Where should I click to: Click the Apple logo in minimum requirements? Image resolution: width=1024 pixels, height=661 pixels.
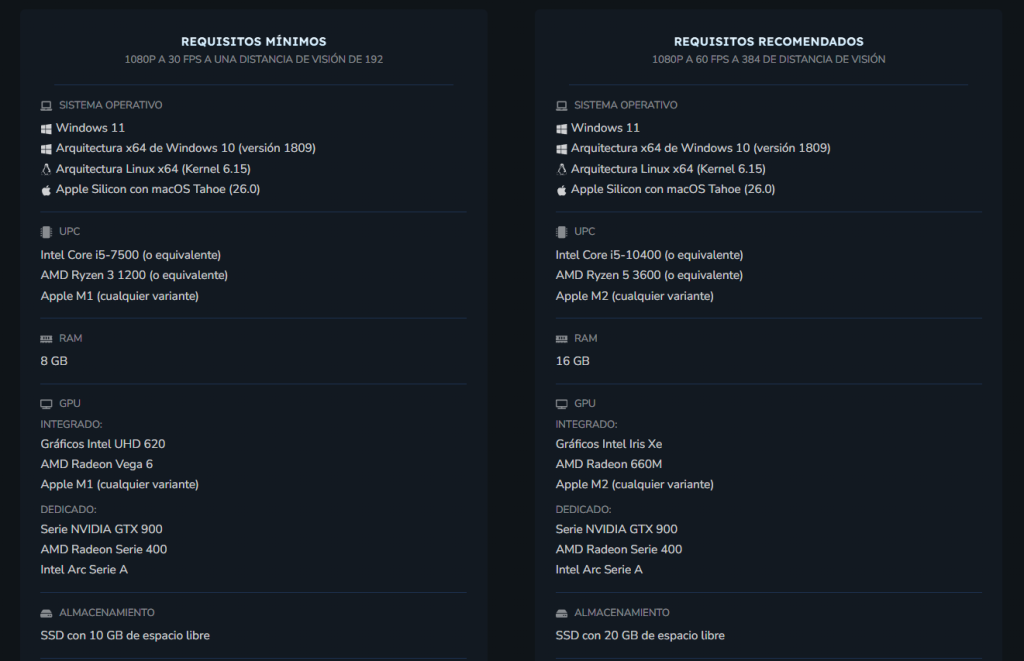(x=46, y=189)
